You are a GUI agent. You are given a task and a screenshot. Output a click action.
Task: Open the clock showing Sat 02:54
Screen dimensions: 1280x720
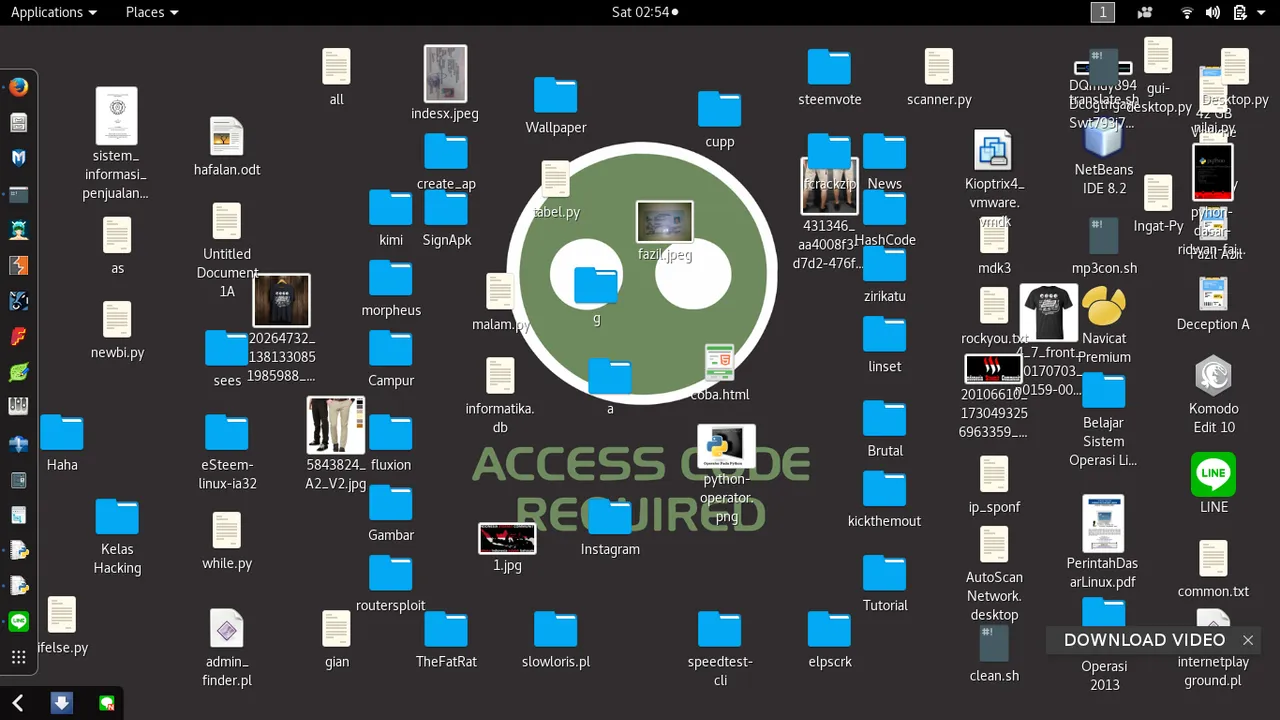644,12
